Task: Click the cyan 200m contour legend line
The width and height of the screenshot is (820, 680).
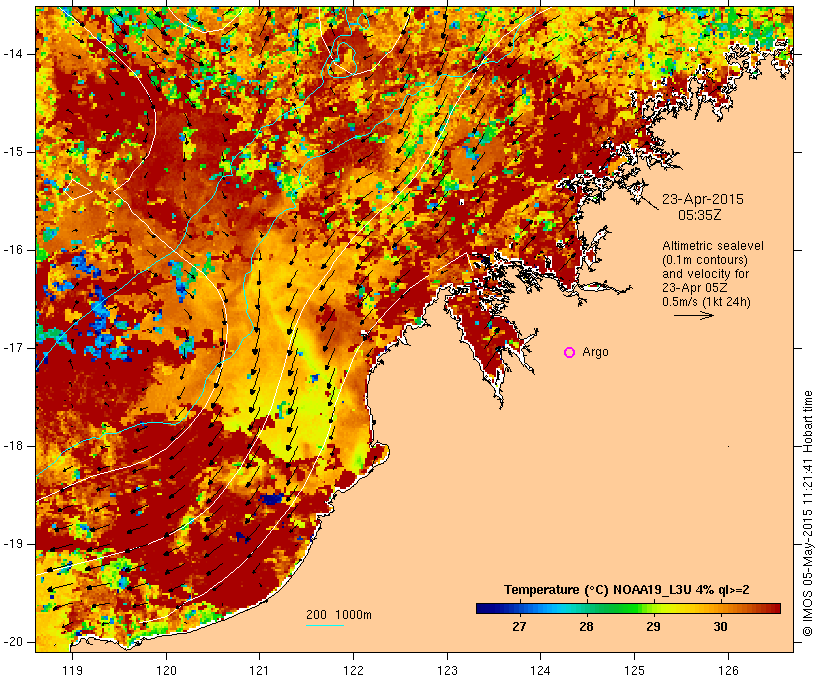Action: coord(325,625)
